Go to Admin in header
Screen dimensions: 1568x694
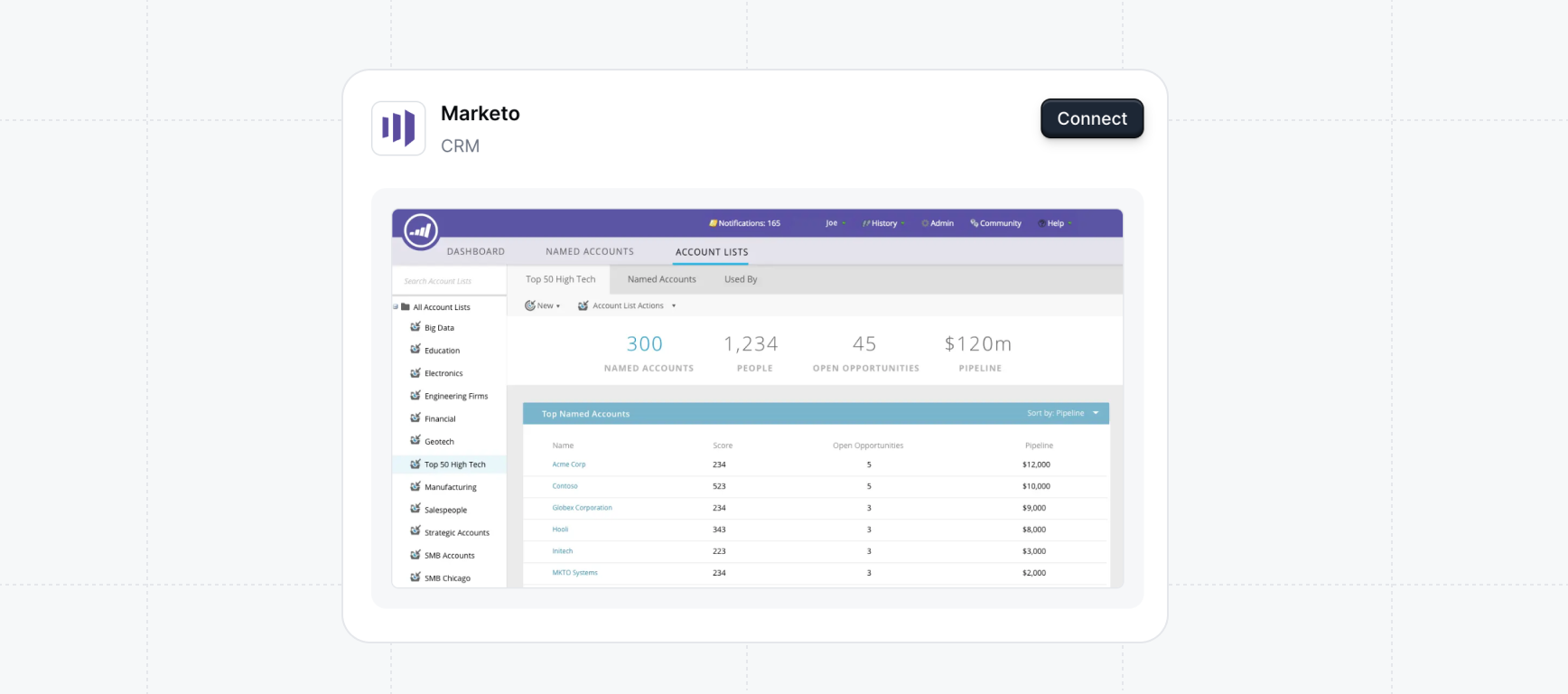coord(938,223)
